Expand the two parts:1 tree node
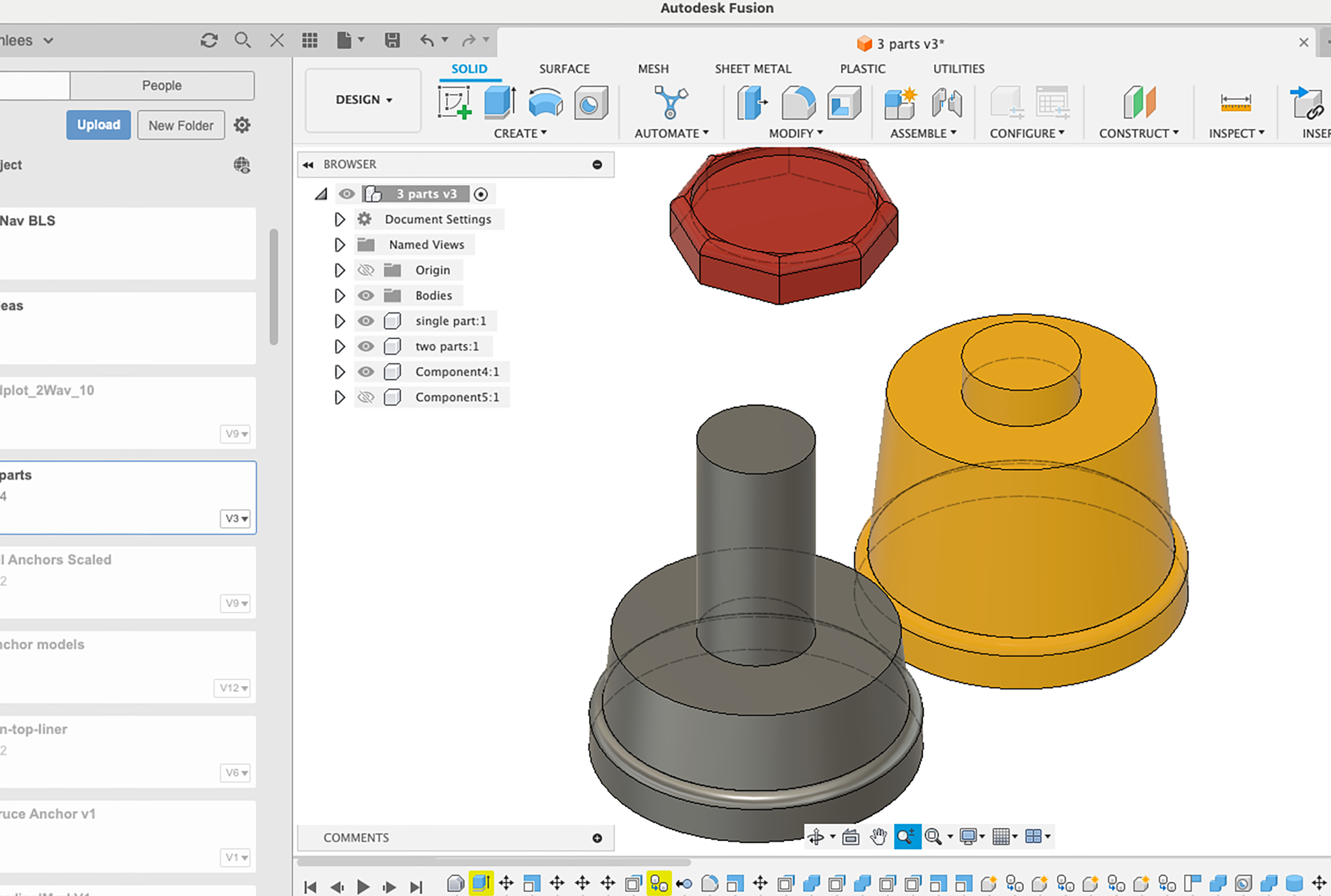 (x=340, y=346)
